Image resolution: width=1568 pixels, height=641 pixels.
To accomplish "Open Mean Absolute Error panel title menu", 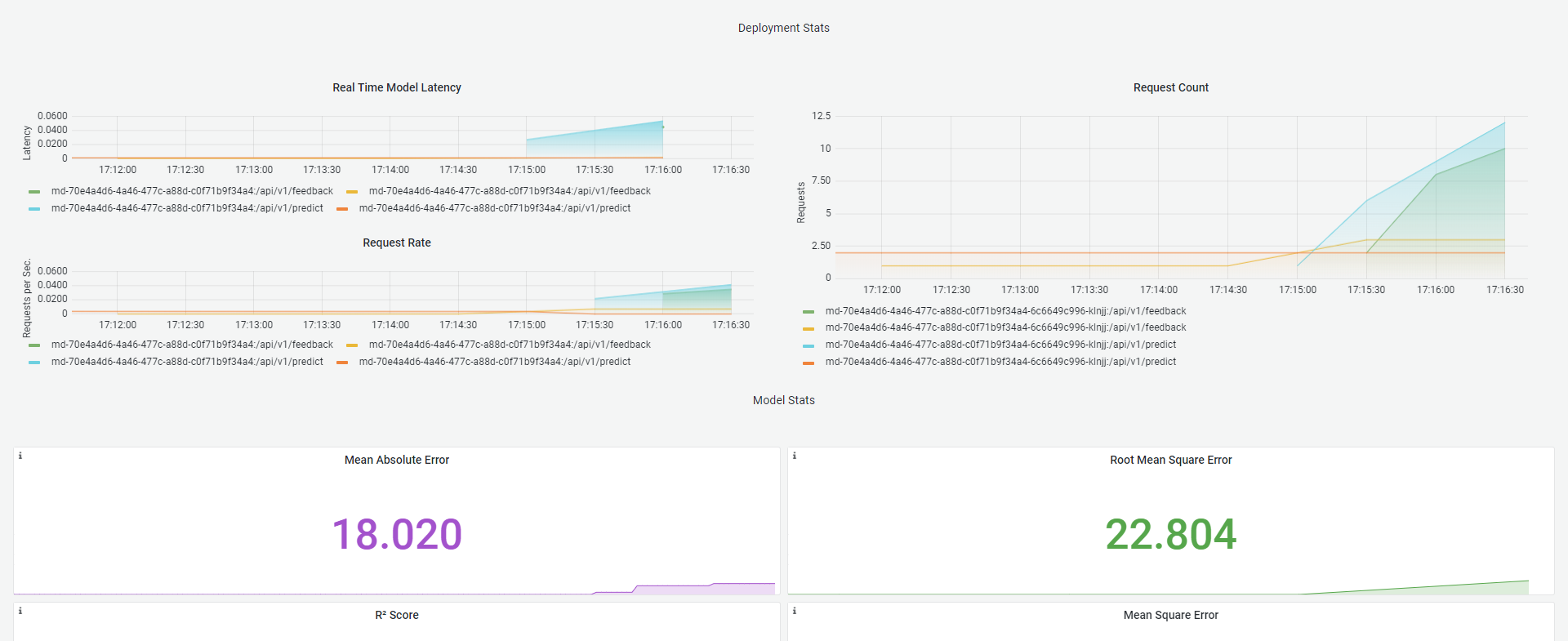I will (x=397, y=460).
